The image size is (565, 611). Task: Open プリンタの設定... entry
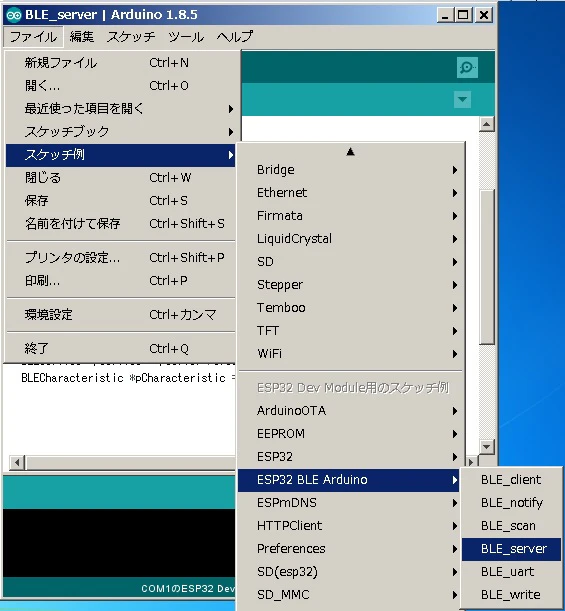coord(121,258)
